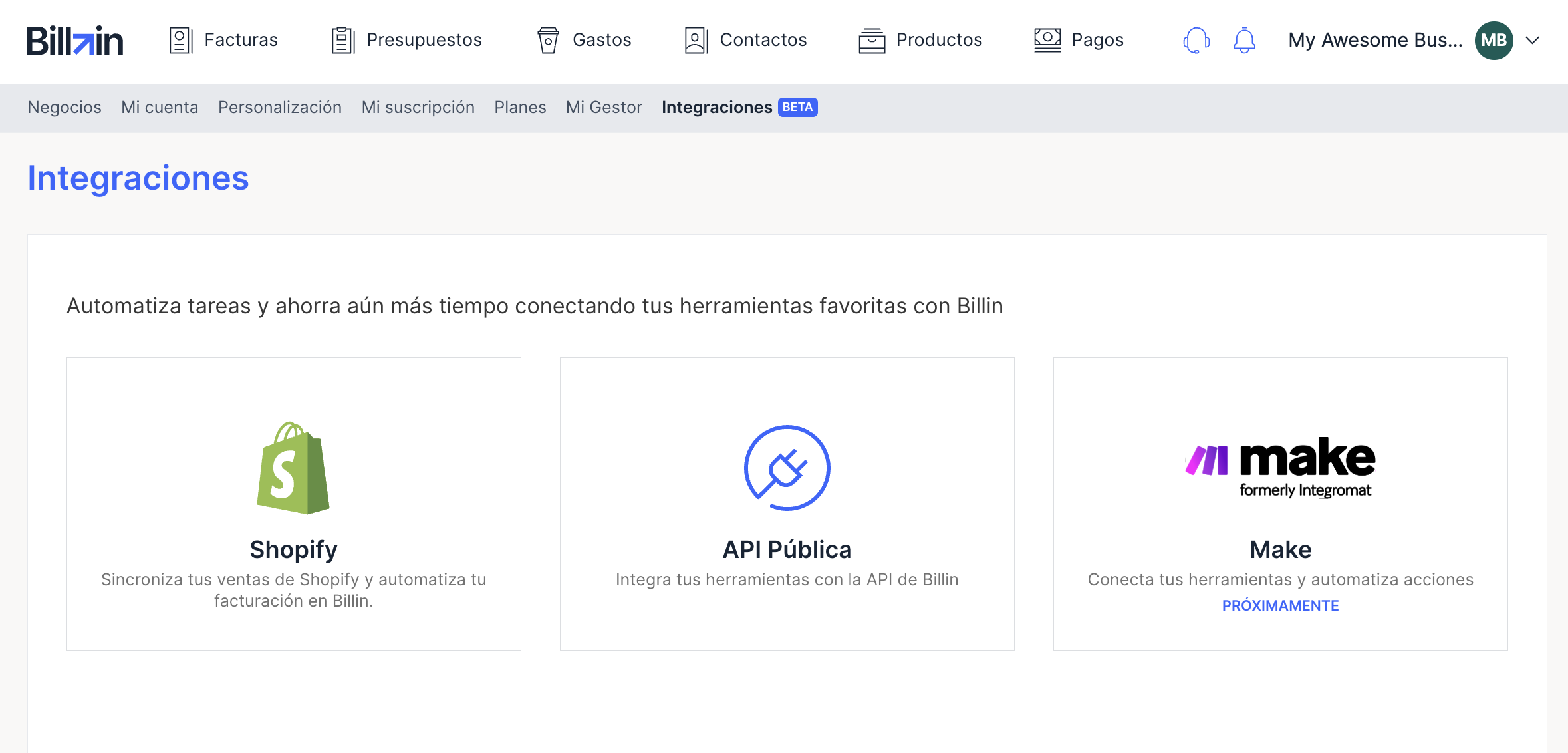Screen dimensions: 1568x753
Task: Click the Billin logo
Action: (75, 41)
